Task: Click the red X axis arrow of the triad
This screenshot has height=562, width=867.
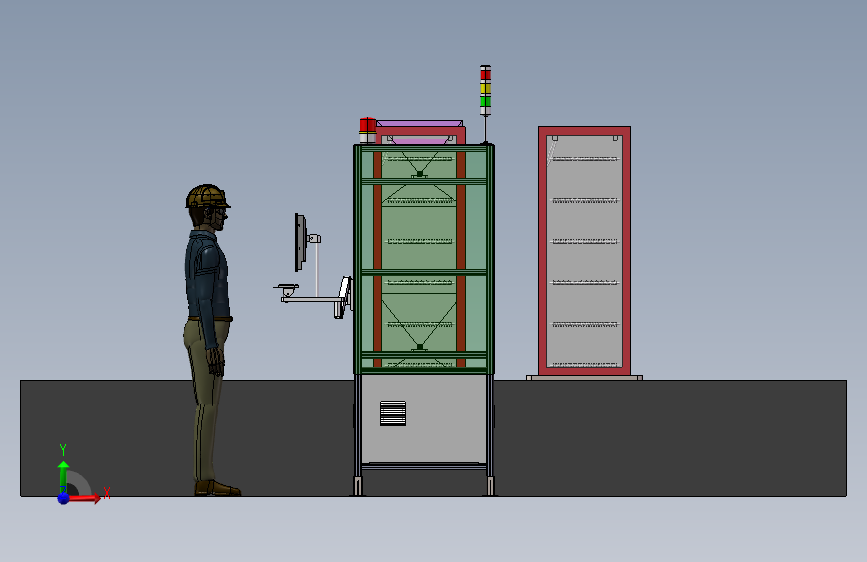Action: click(x=84, y=498)
